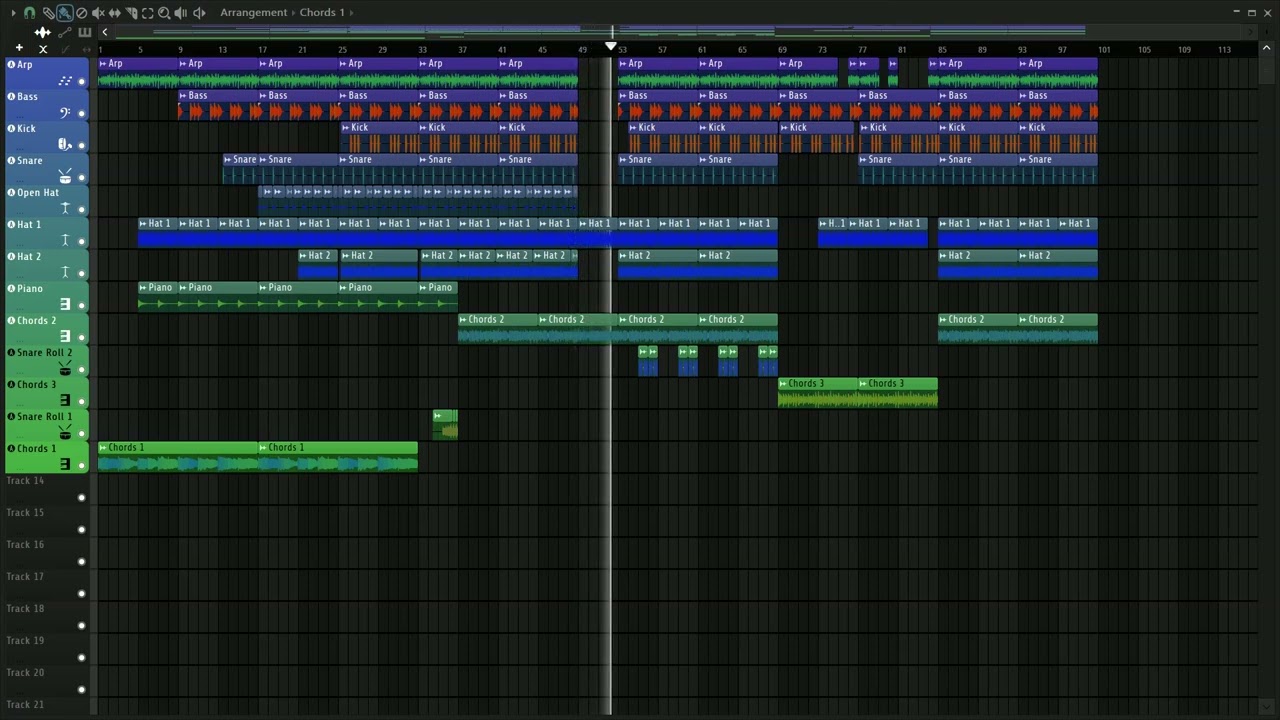Click the plus add-track icon
This screenshot has height=720, width=1280.
pyautogui.click(x=19, y=48)
